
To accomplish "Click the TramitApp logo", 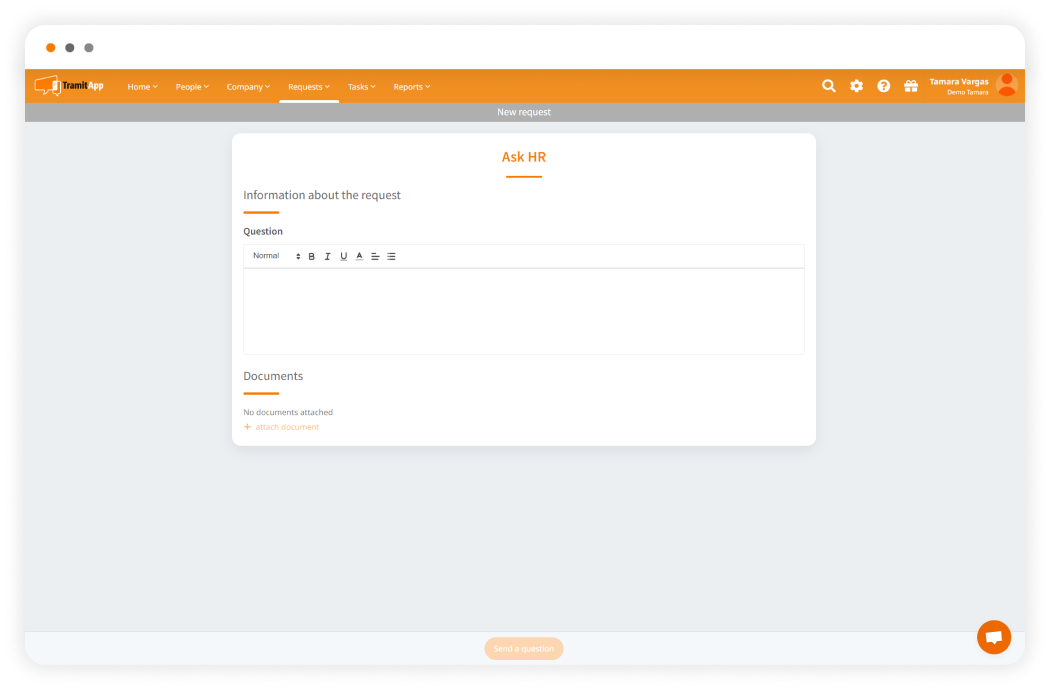I will [x=69, y=86].
